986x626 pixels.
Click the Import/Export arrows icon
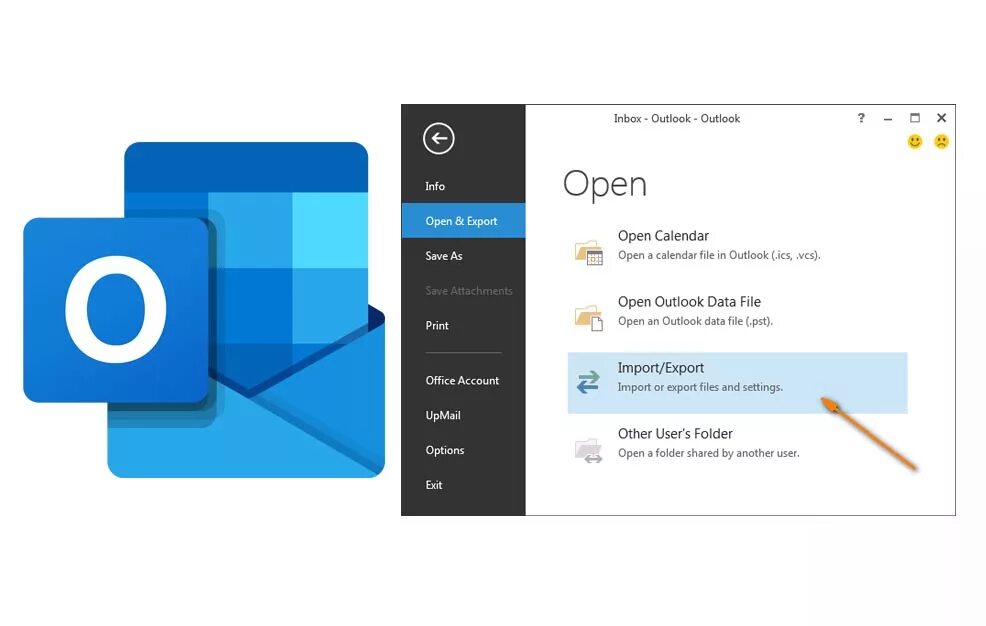click(588, 382)
